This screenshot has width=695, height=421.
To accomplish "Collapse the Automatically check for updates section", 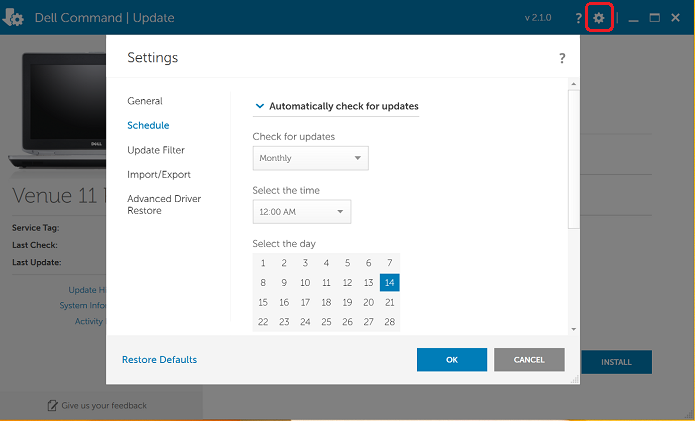I will coord(260,106).
